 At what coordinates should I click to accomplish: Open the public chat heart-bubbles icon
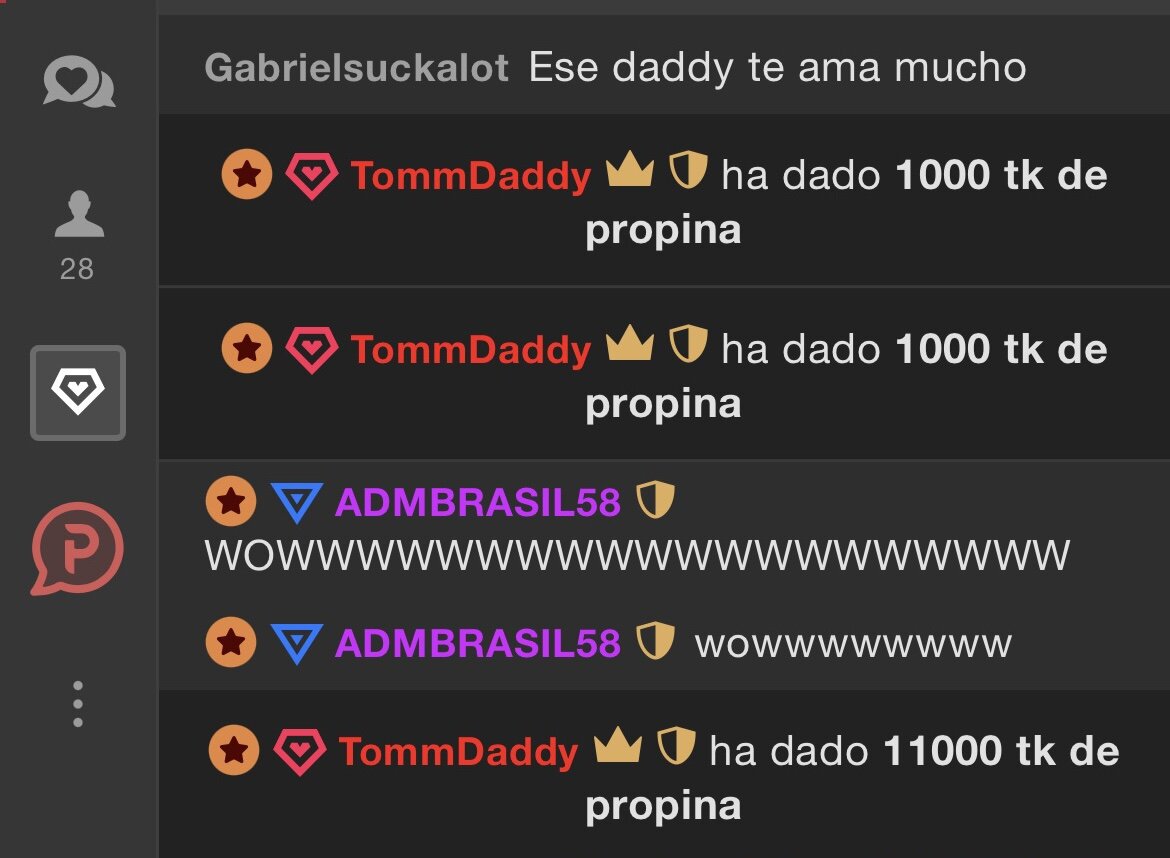pos(78,81)
